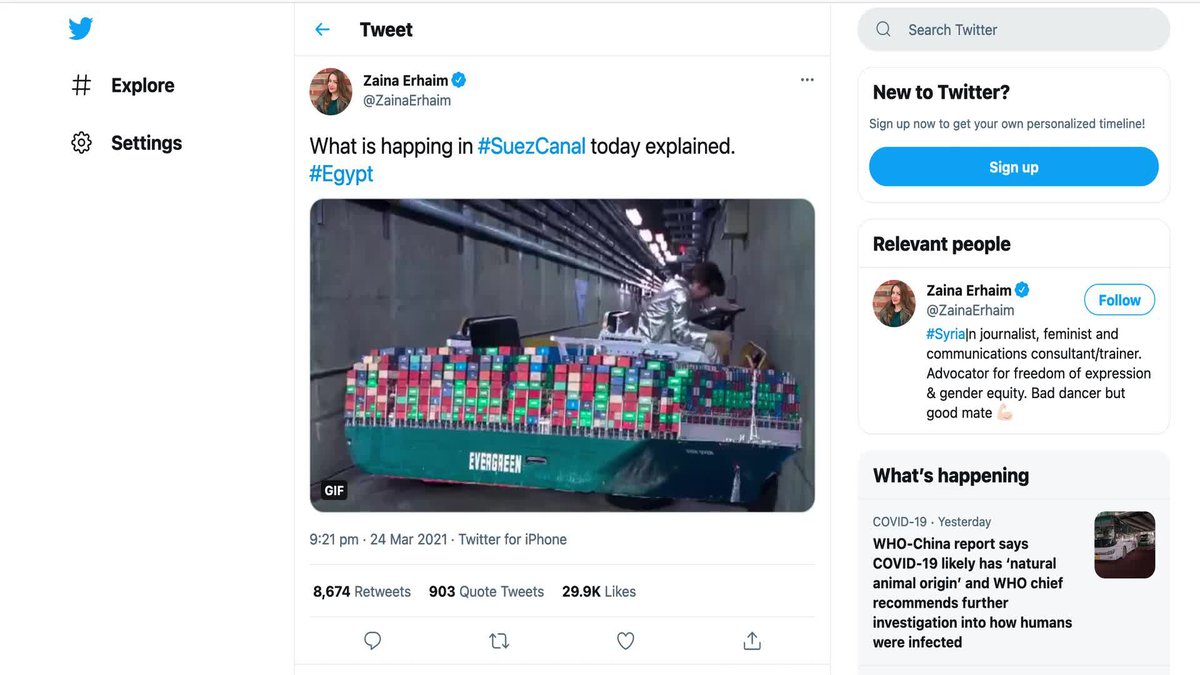Open the tweet options ellipsis menu

[807, 79]
